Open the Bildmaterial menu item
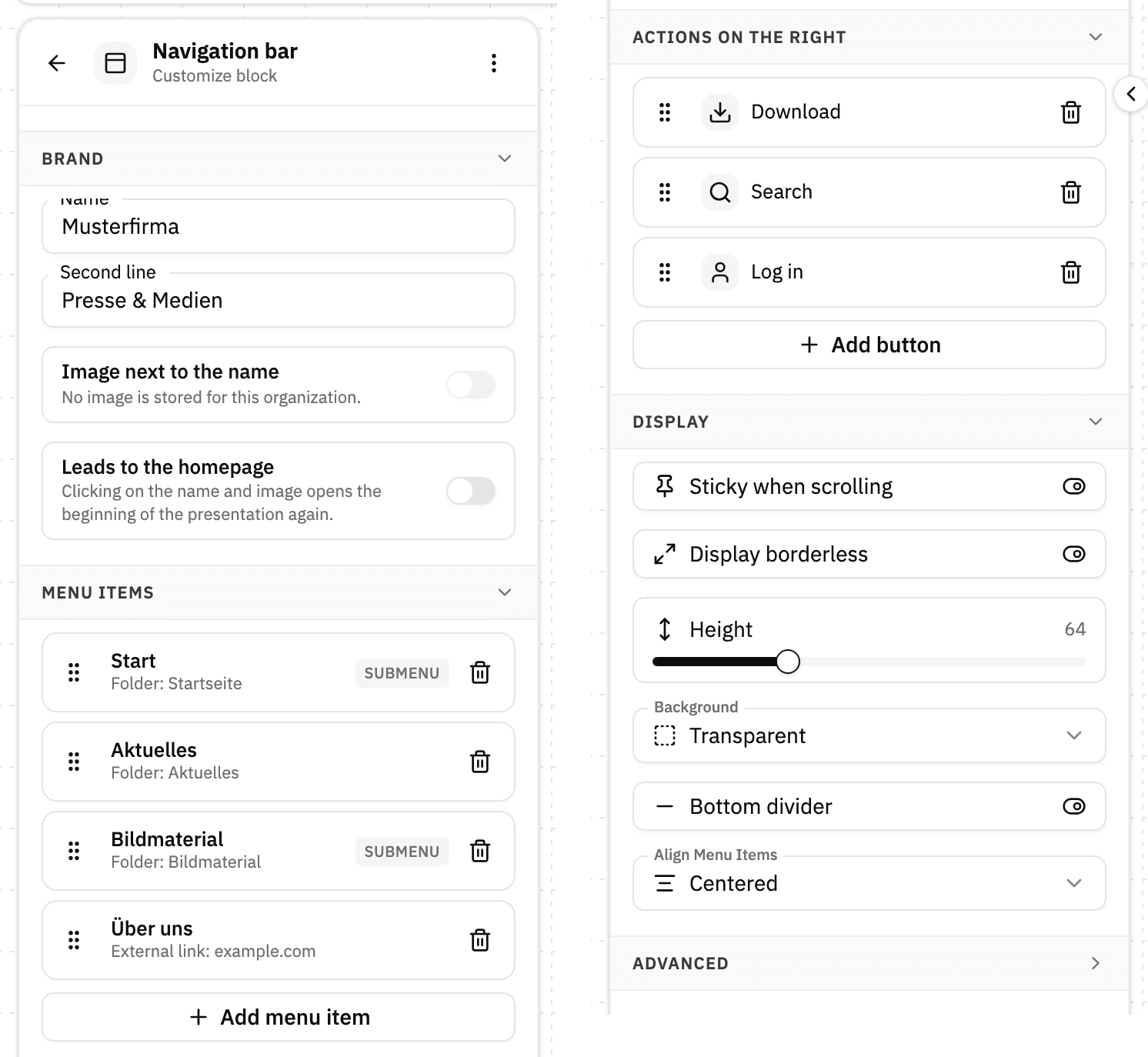The height and width of the screenshot is (1057, 1148). click(279, 851)
